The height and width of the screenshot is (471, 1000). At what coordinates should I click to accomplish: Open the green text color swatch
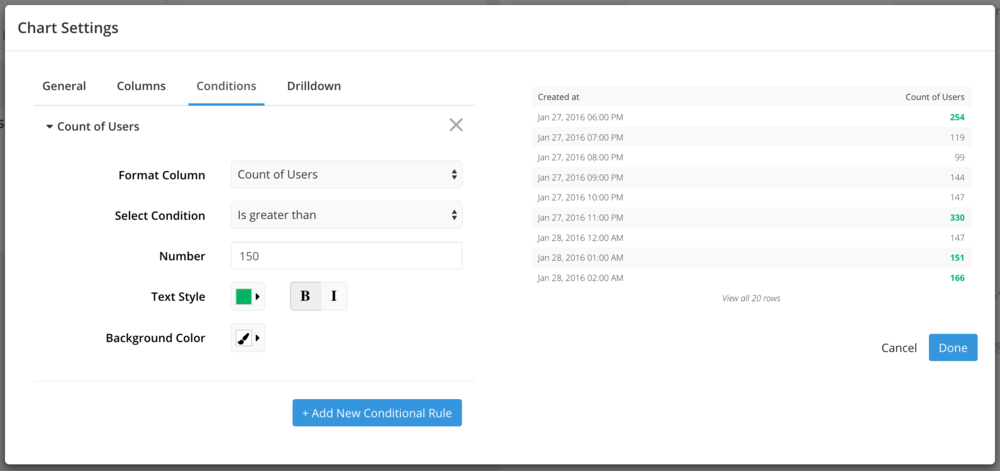244,297
